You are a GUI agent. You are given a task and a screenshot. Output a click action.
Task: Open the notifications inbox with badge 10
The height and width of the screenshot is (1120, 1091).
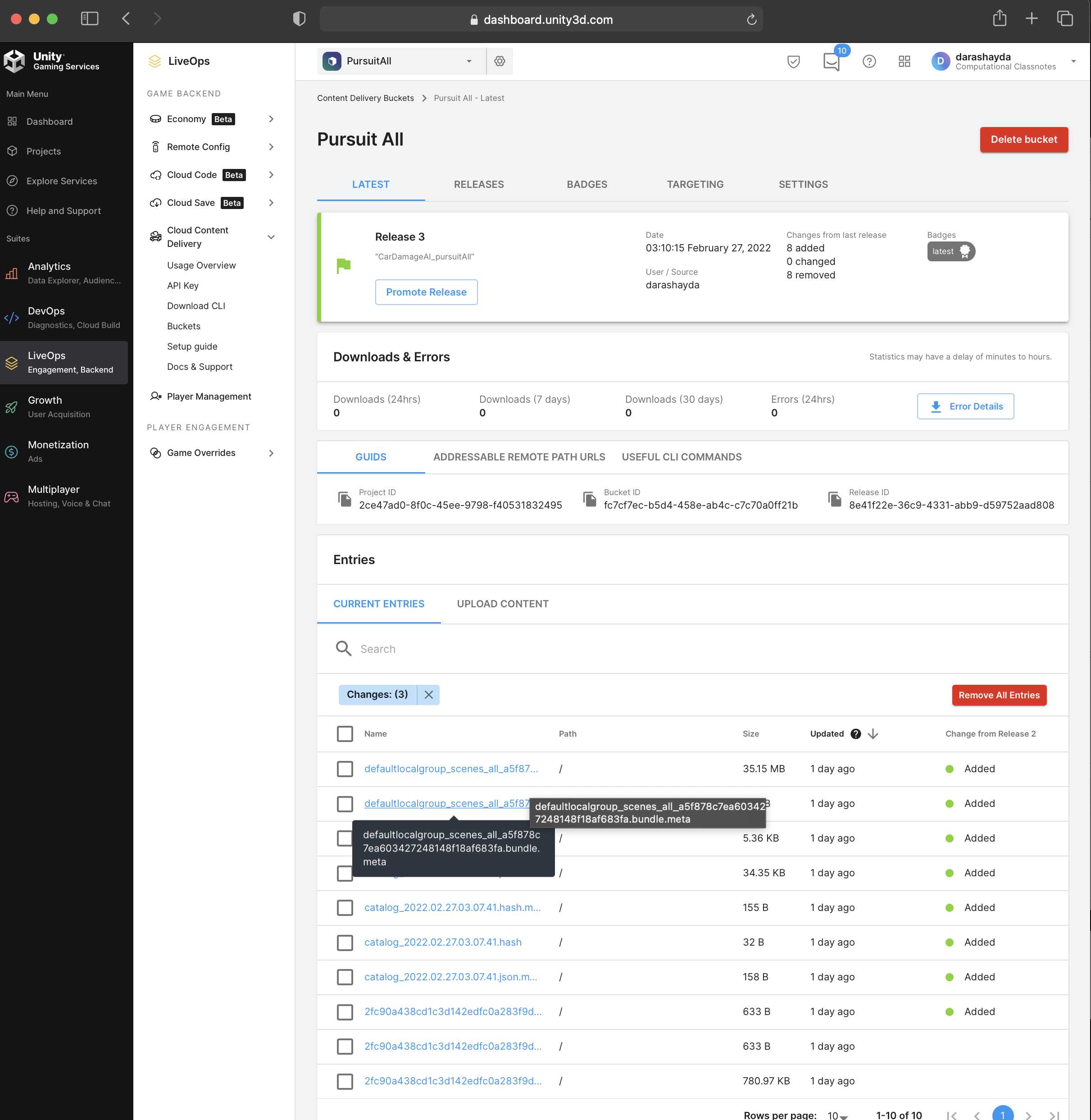(x=831, y=61)
